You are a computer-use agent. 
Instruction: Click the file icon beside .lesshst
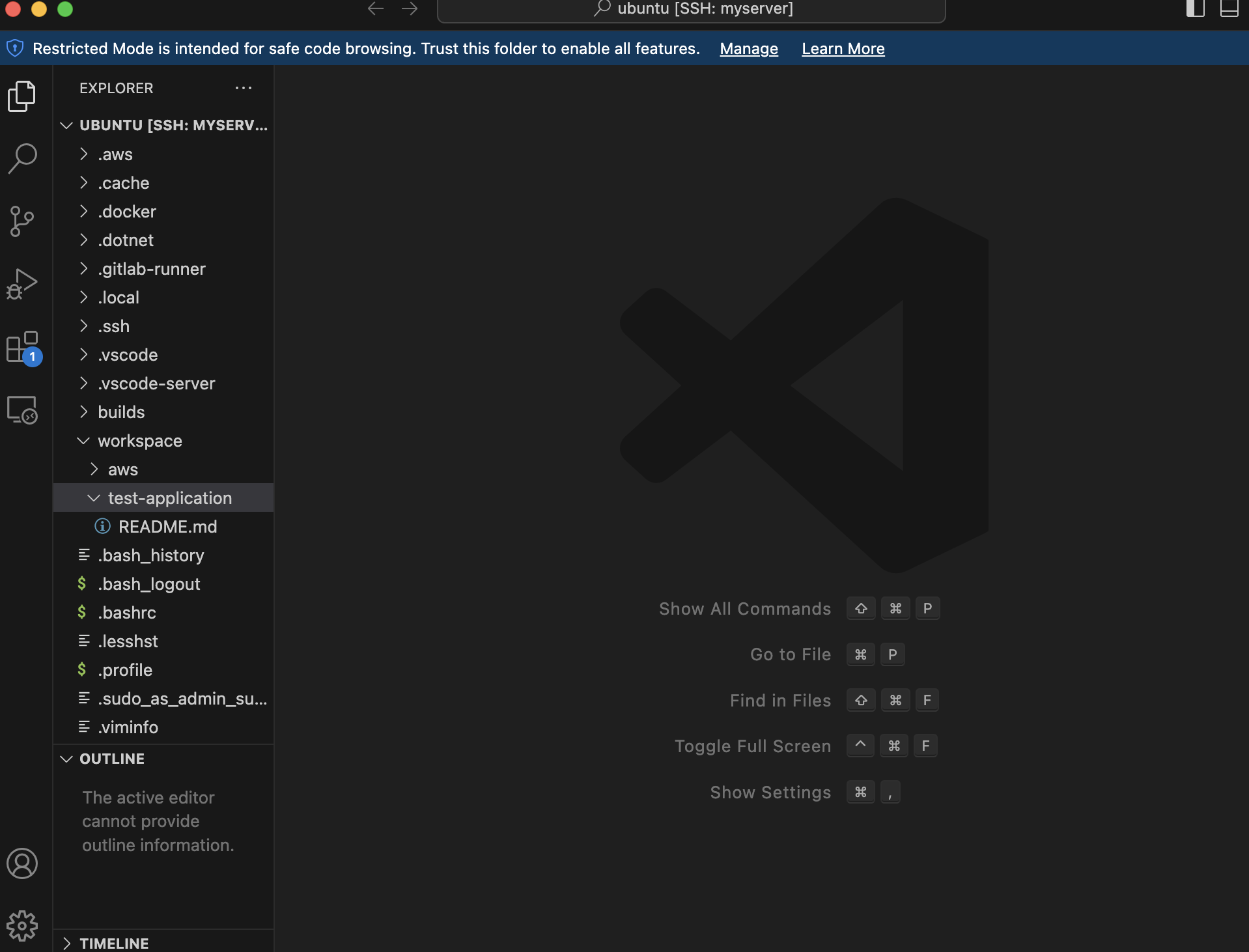(x=84, y=641)
